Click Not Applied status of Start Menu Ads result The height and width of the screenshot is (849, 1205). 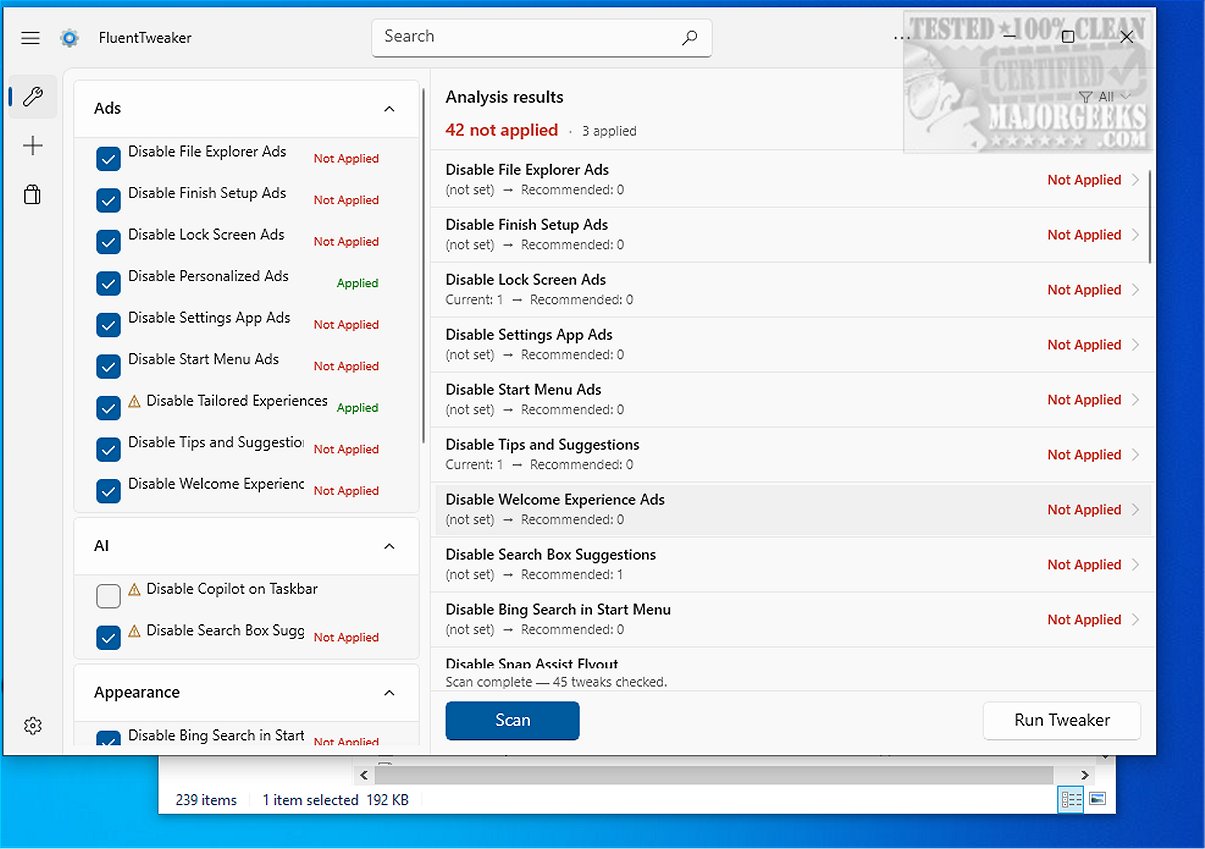(x=1084, y=400)
